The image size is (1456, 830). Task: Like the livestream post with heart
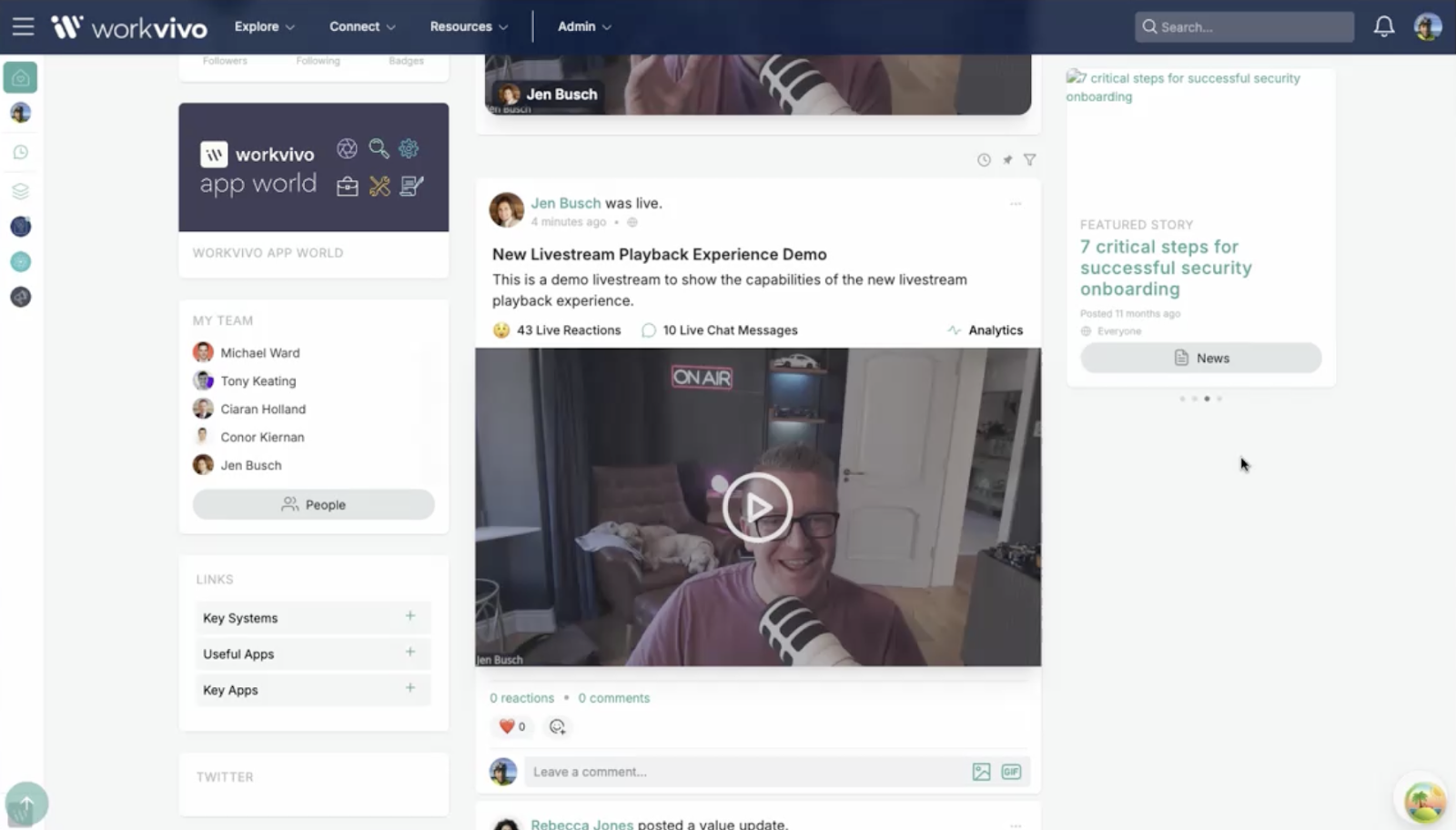(x=507, y=726)
